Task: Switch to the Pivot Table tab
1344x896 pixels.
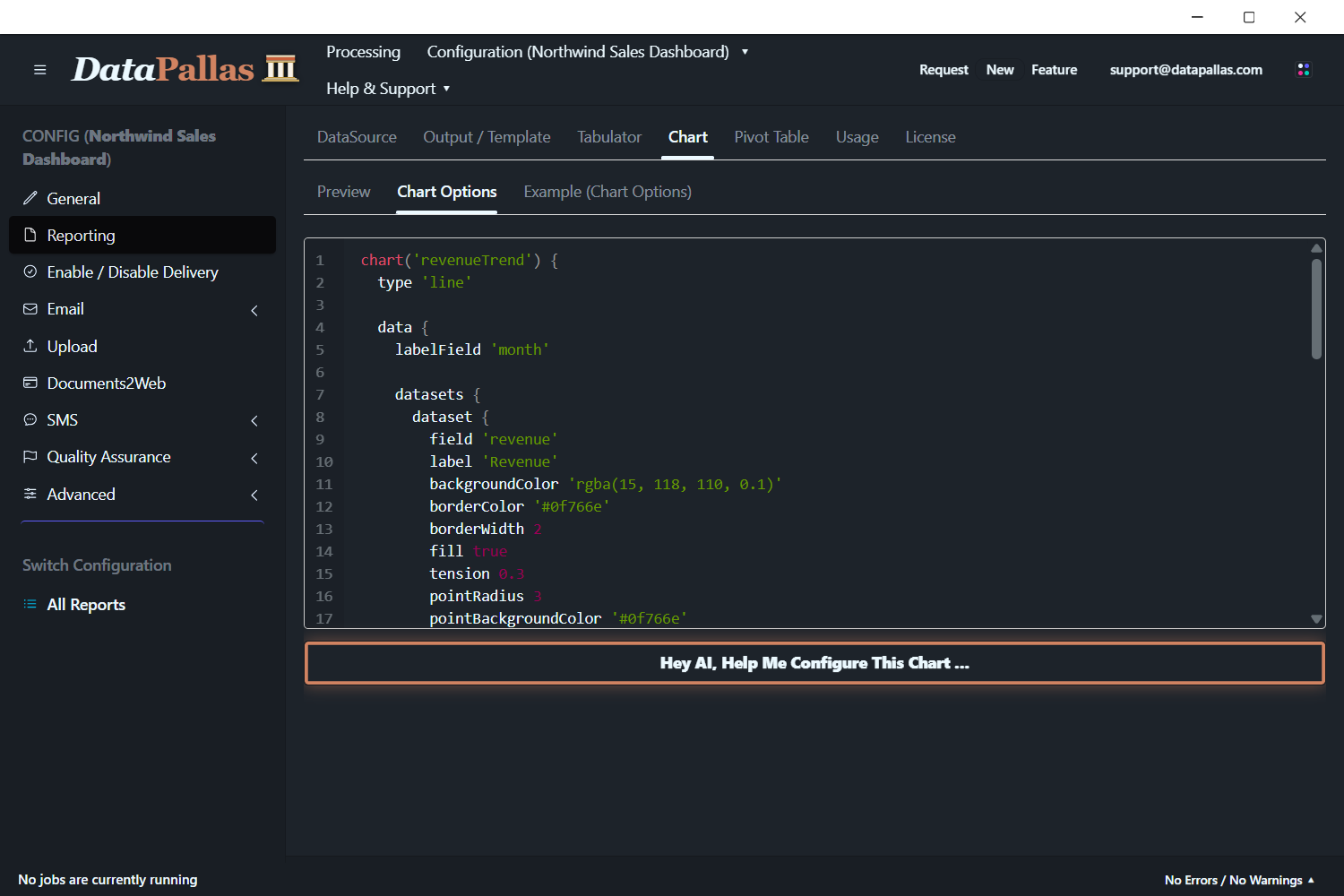Action: 771,137
